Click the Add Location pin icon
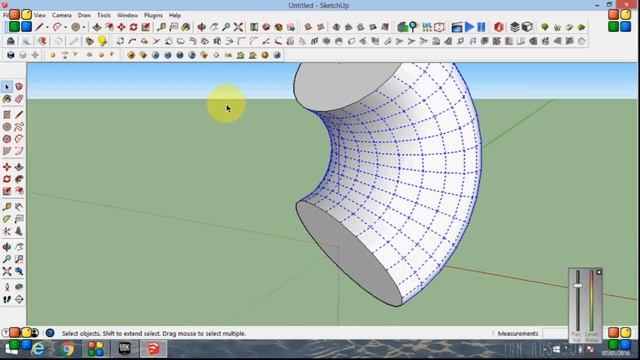Viewport: 640px width, 360px height. pos(413,27)
